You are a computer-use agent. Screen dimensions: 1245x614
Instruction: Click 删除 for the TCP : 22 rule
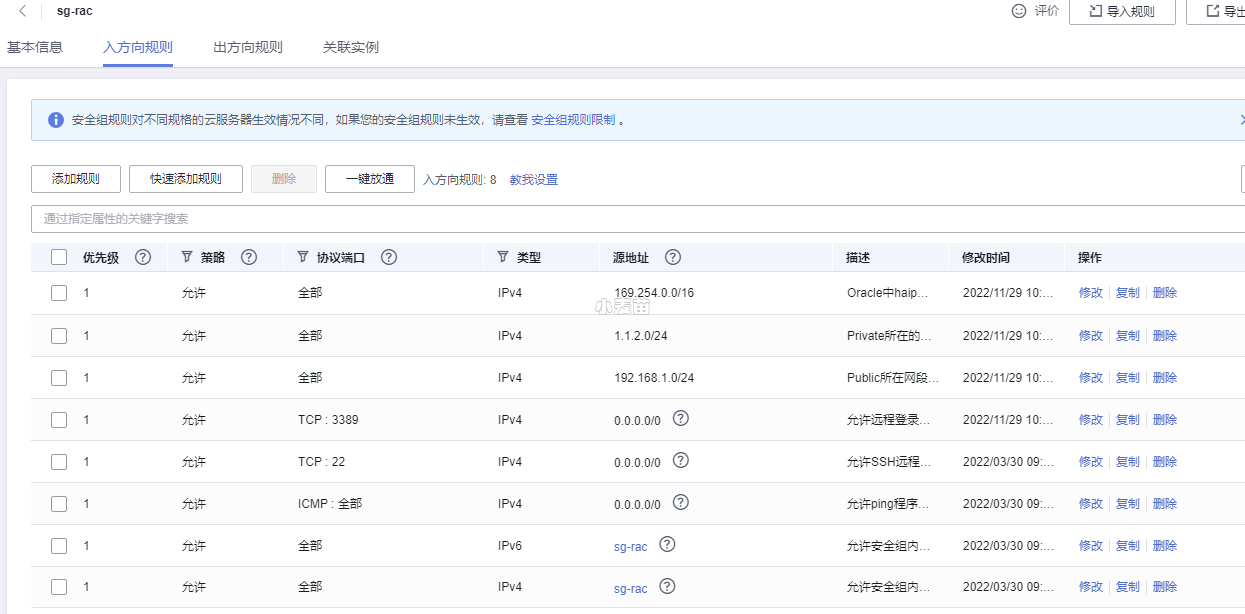point(1165,461)
